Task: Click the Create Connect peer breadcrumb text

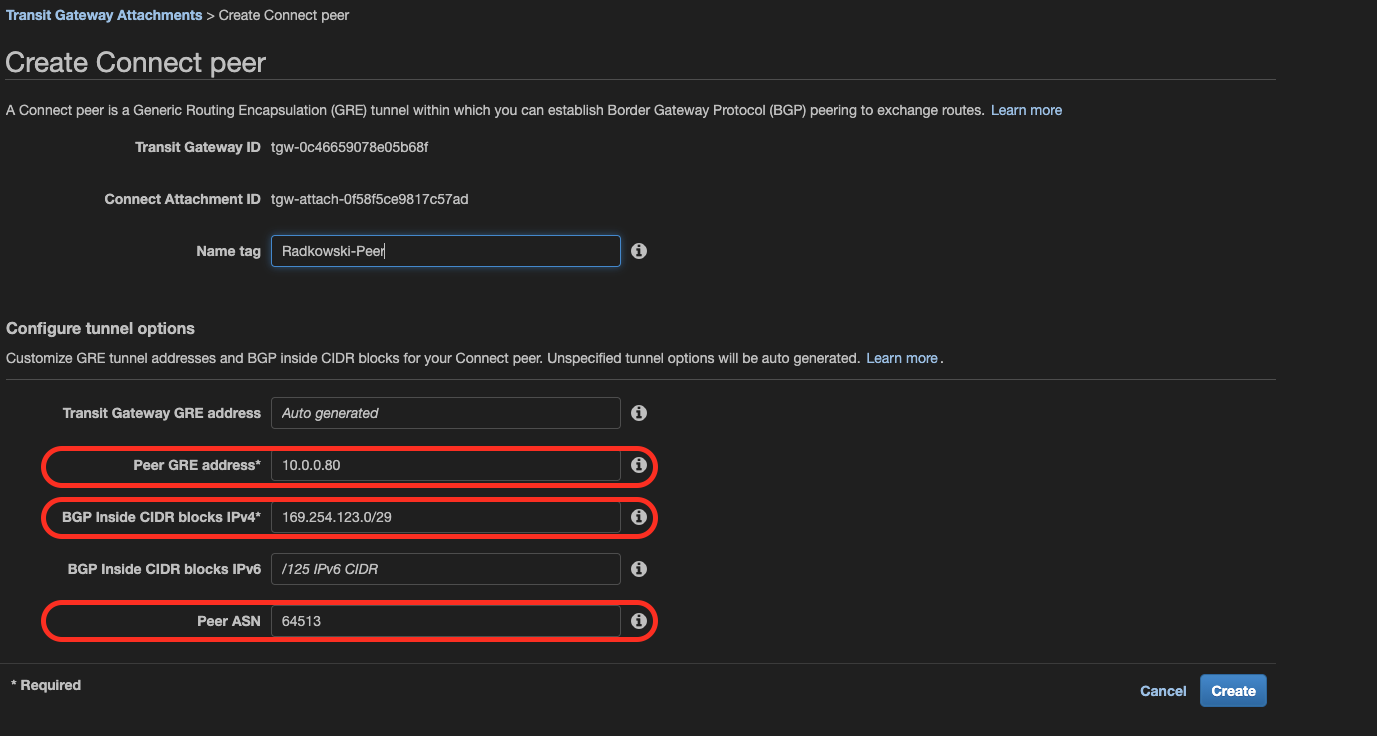Action: [284, 16]
